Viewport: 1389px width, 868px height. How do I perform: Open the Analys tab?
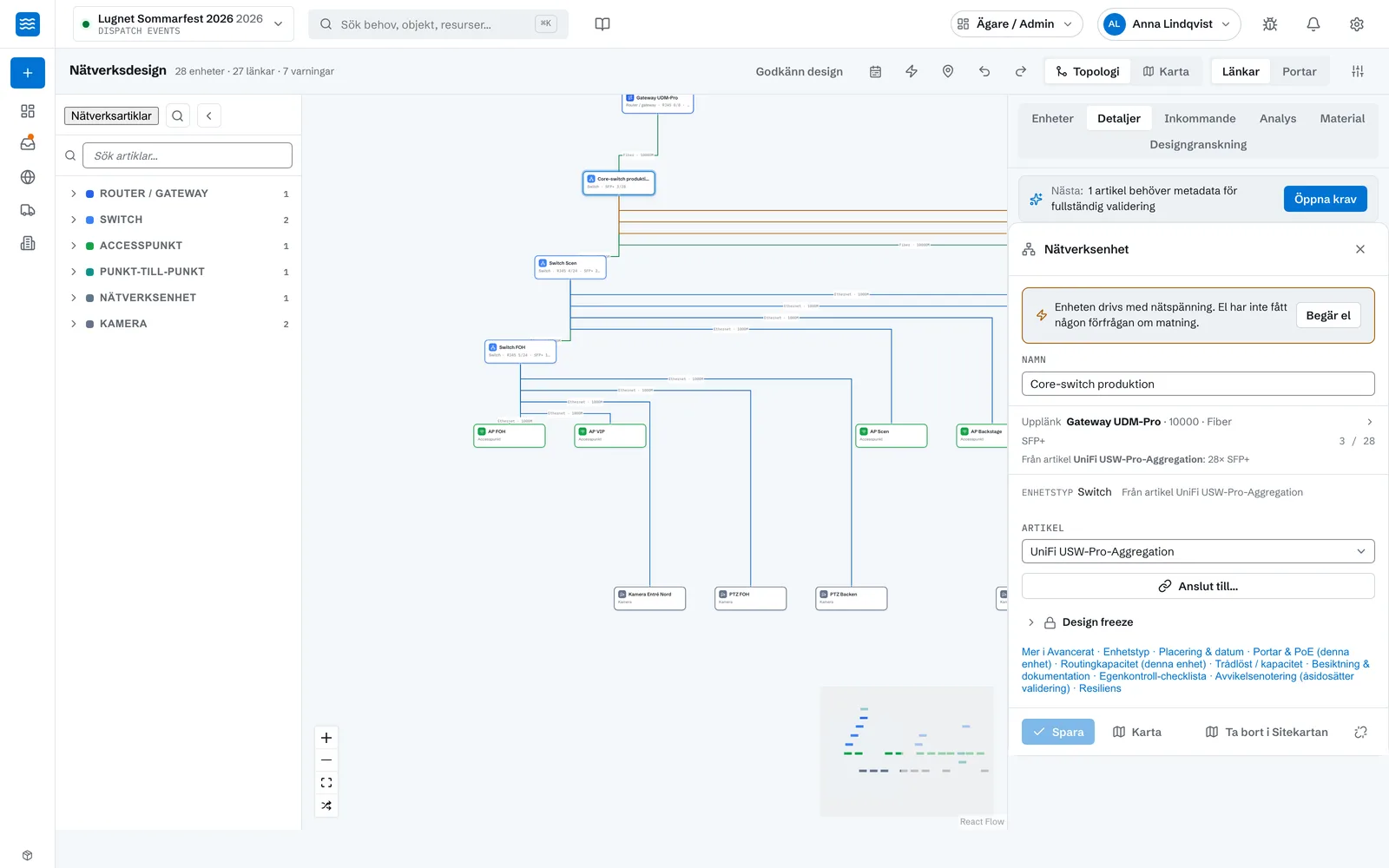click(x=1278, y=118)
